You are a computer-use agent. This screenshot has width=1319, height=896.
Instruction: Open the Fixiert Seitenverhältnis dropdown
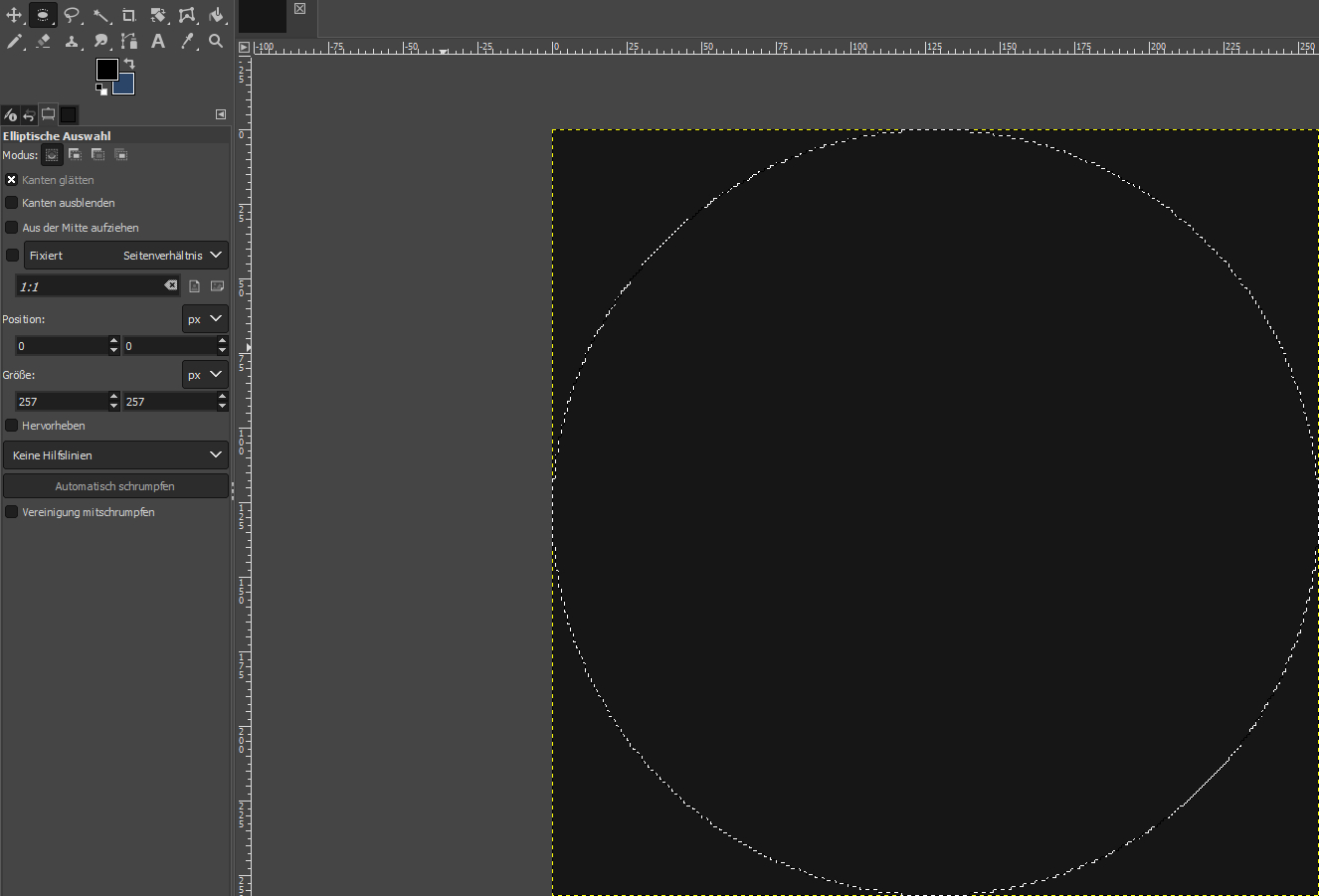tap(126, 256)
